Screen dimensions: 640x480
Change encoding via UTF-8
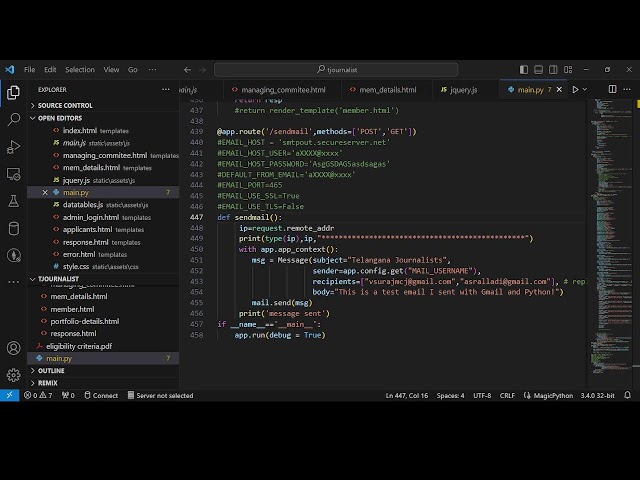coord(482,395)
